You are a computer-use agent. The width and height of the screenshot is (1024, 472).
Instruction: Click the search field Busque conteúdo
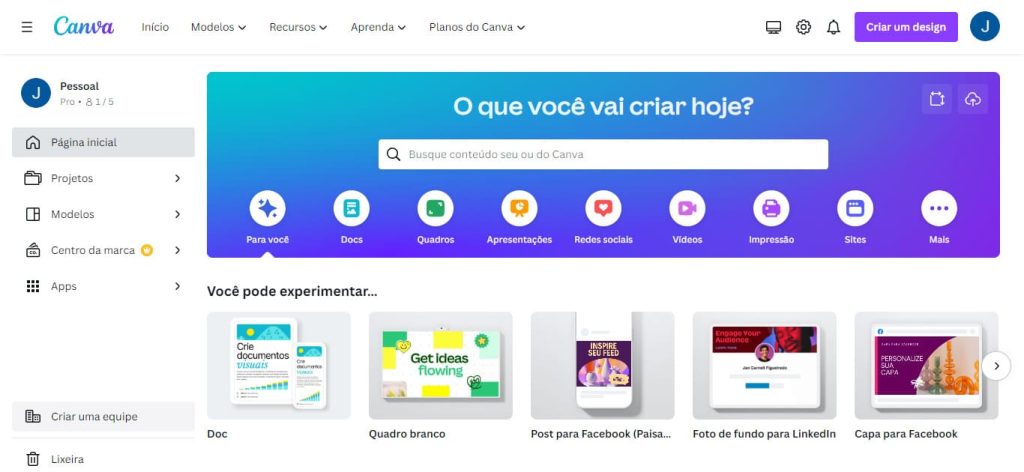[x=603, y=154]
